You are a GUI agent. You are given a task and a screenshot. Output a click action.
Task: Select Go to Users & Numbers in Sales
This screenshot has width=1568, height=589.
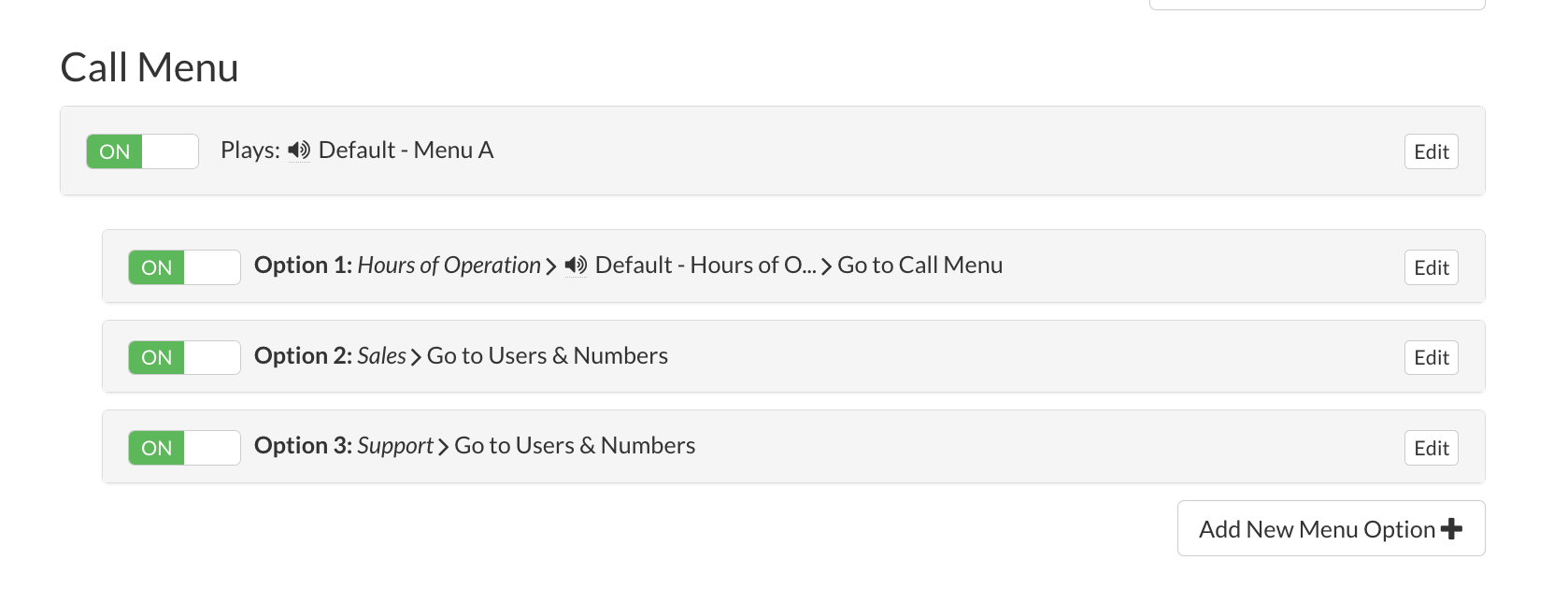pyautogui.click(x=548, y=356)
